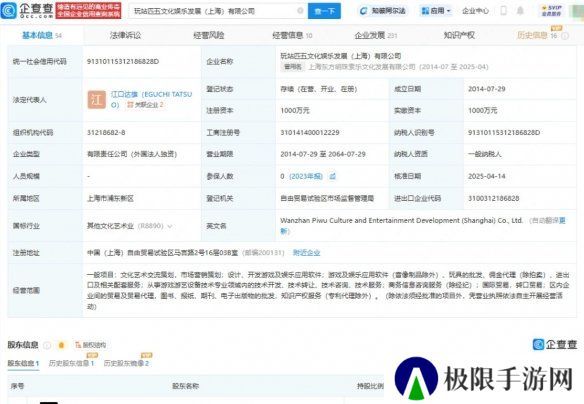Click the 成立日期 value 2014-07-29
This screenshot has height=404, width=584.
[x=486, y=89]
